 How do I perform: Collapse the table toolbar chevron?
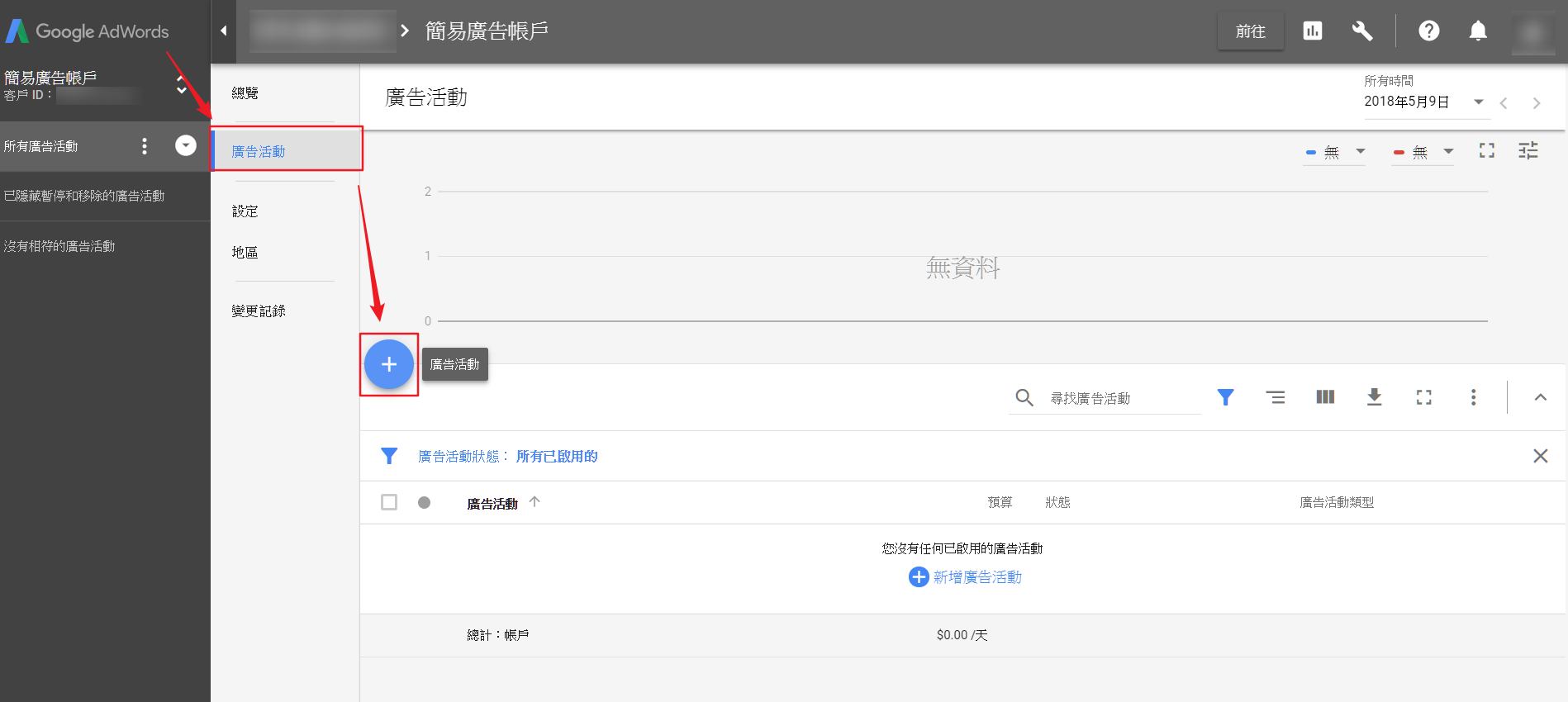click(x=1540, y=397)
